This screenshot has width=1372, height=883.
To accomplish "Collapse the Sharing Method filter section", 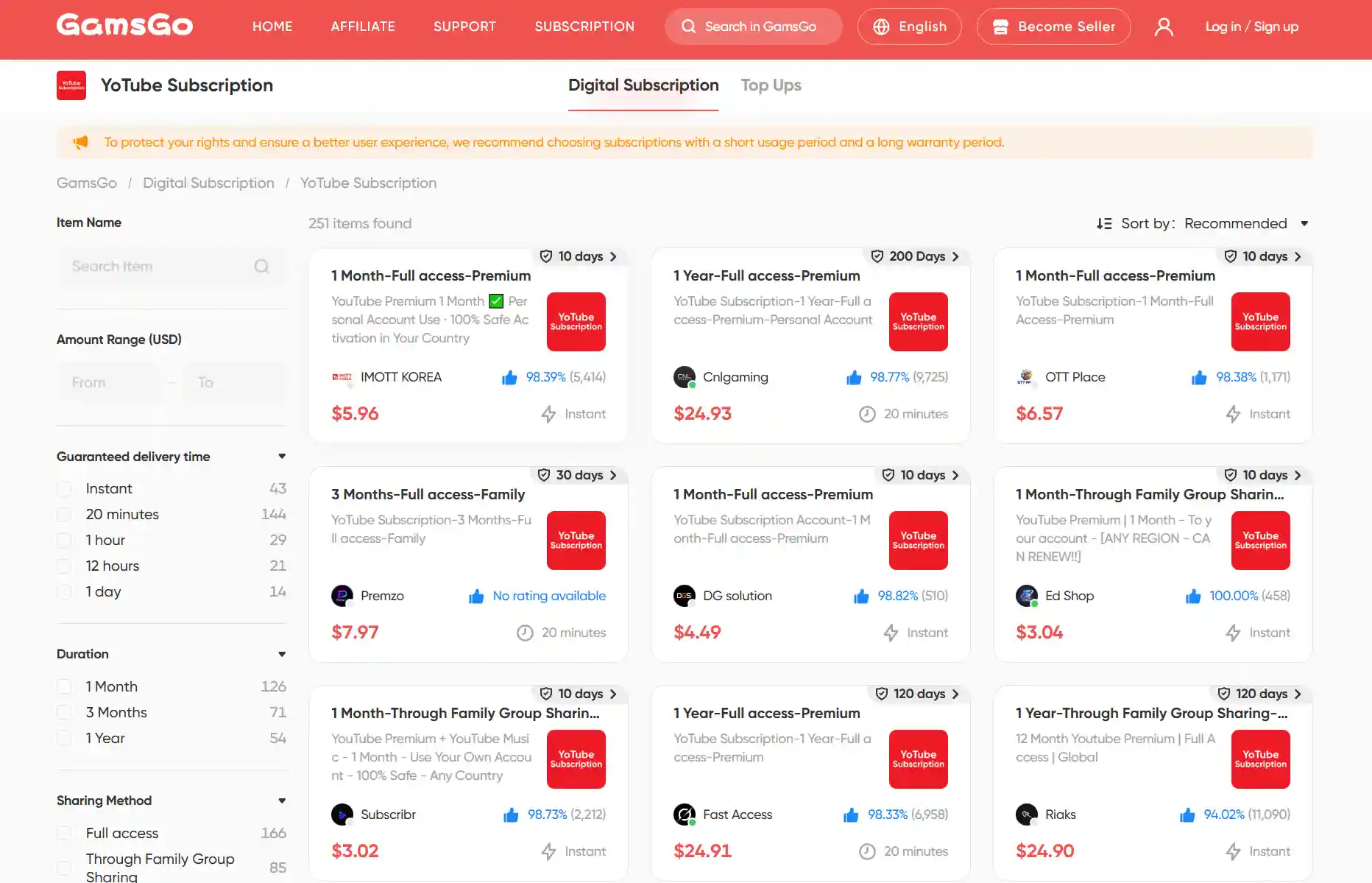I will (282, 801).
